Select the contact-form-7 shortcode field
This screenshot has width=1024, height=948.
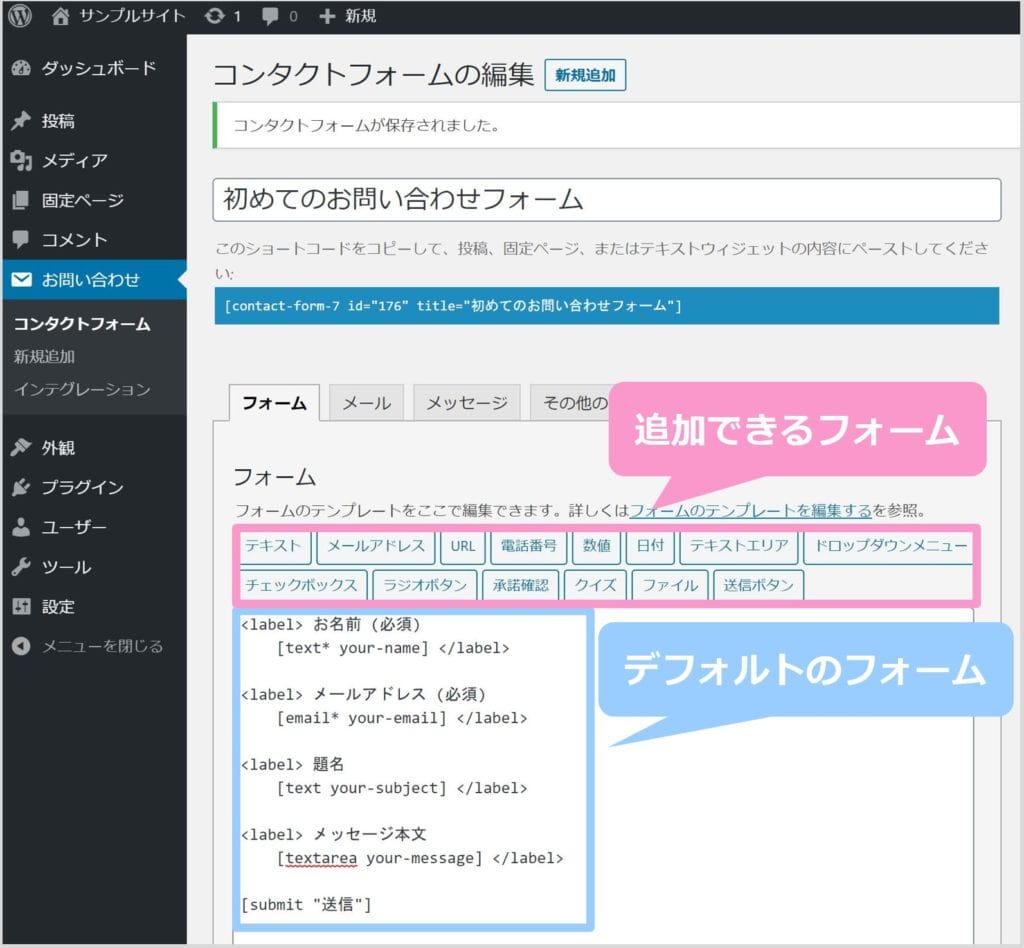click(x=607, y=306)
